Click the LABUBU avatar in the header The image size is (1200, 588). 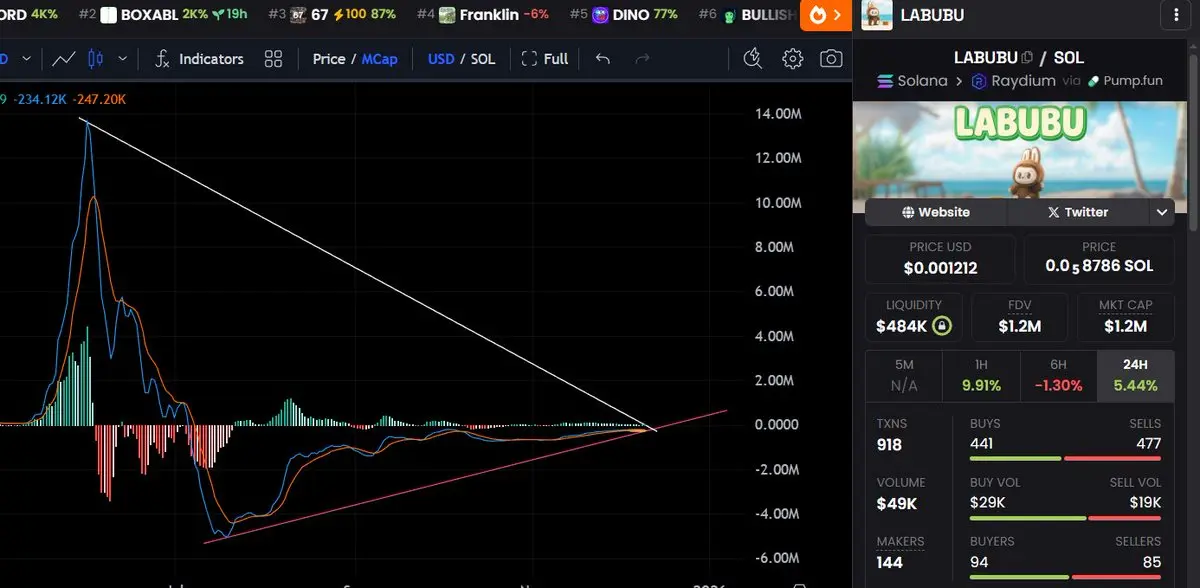876,15
